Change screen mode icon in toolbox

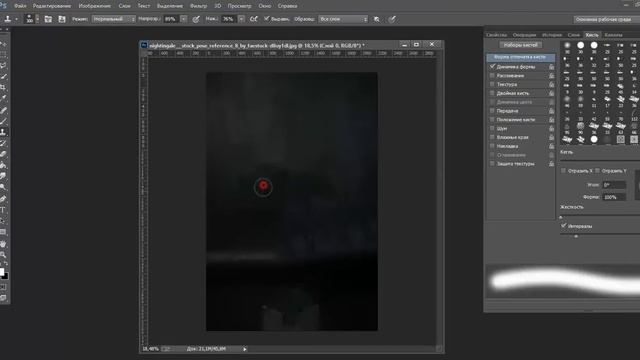click(x=3, y=298)
